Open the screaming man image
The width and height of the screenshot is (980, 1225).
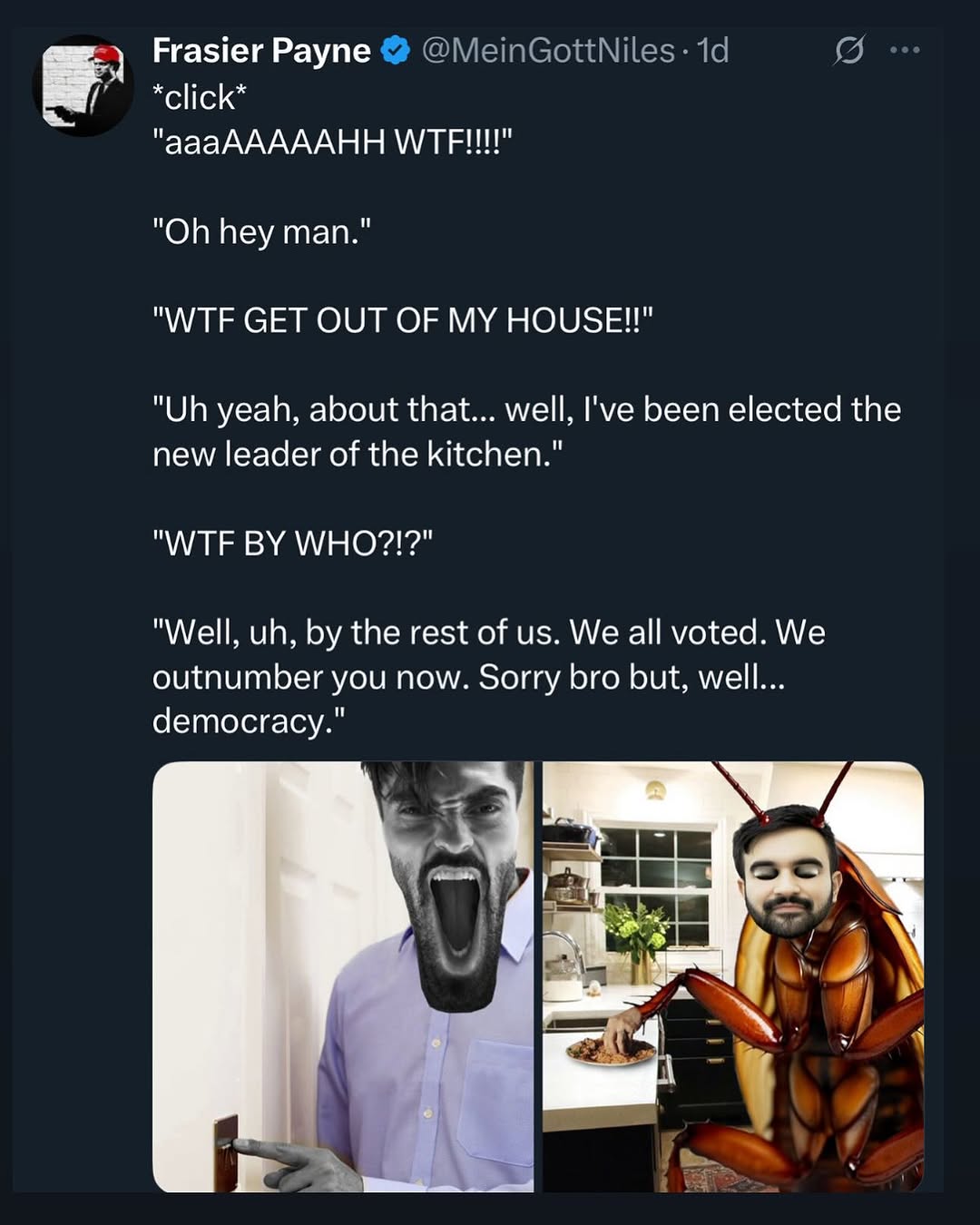(343, 976)
